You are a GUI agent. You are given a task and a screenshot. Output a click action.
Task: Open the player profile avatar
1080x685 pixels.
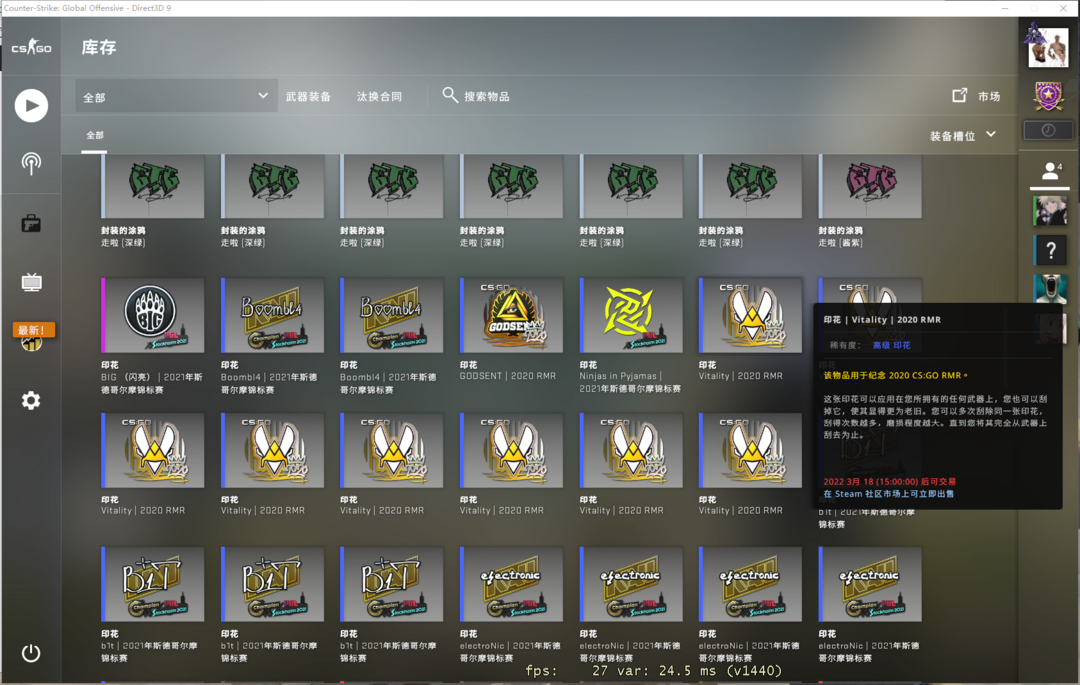click(x=1048, y=47)
